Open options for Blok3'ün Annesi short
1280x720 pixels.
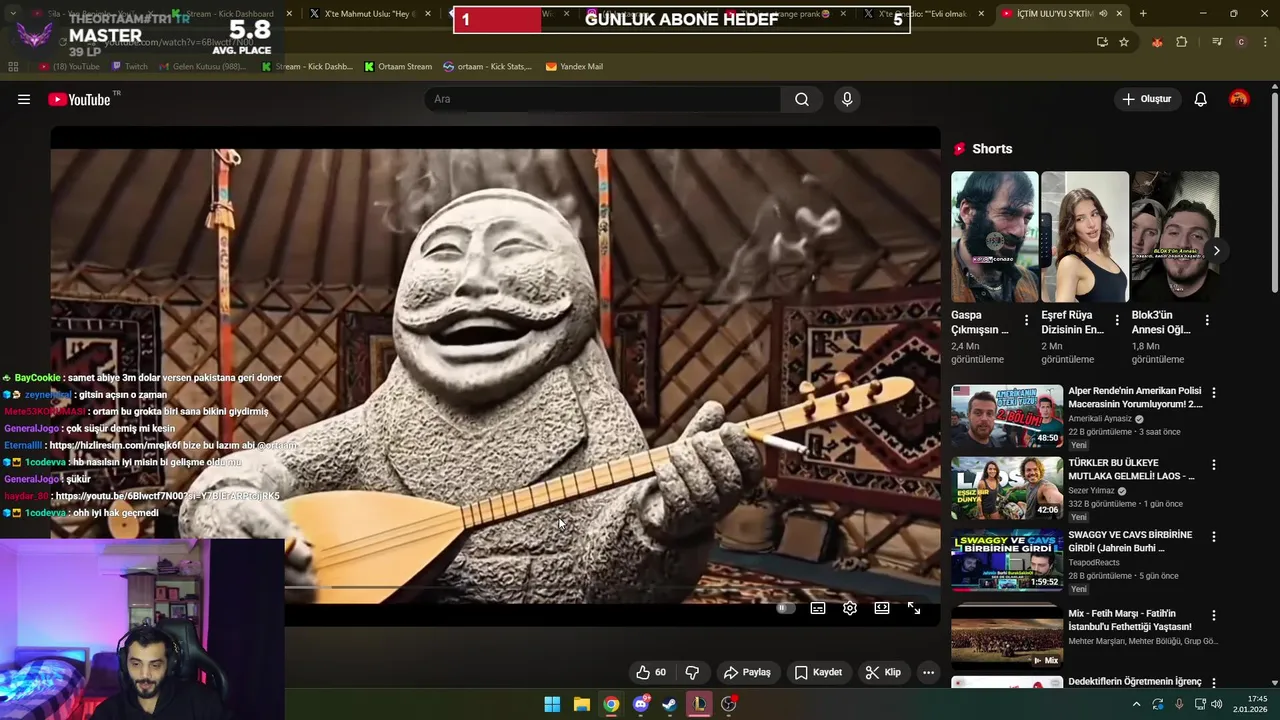(x=1207, y=320)
